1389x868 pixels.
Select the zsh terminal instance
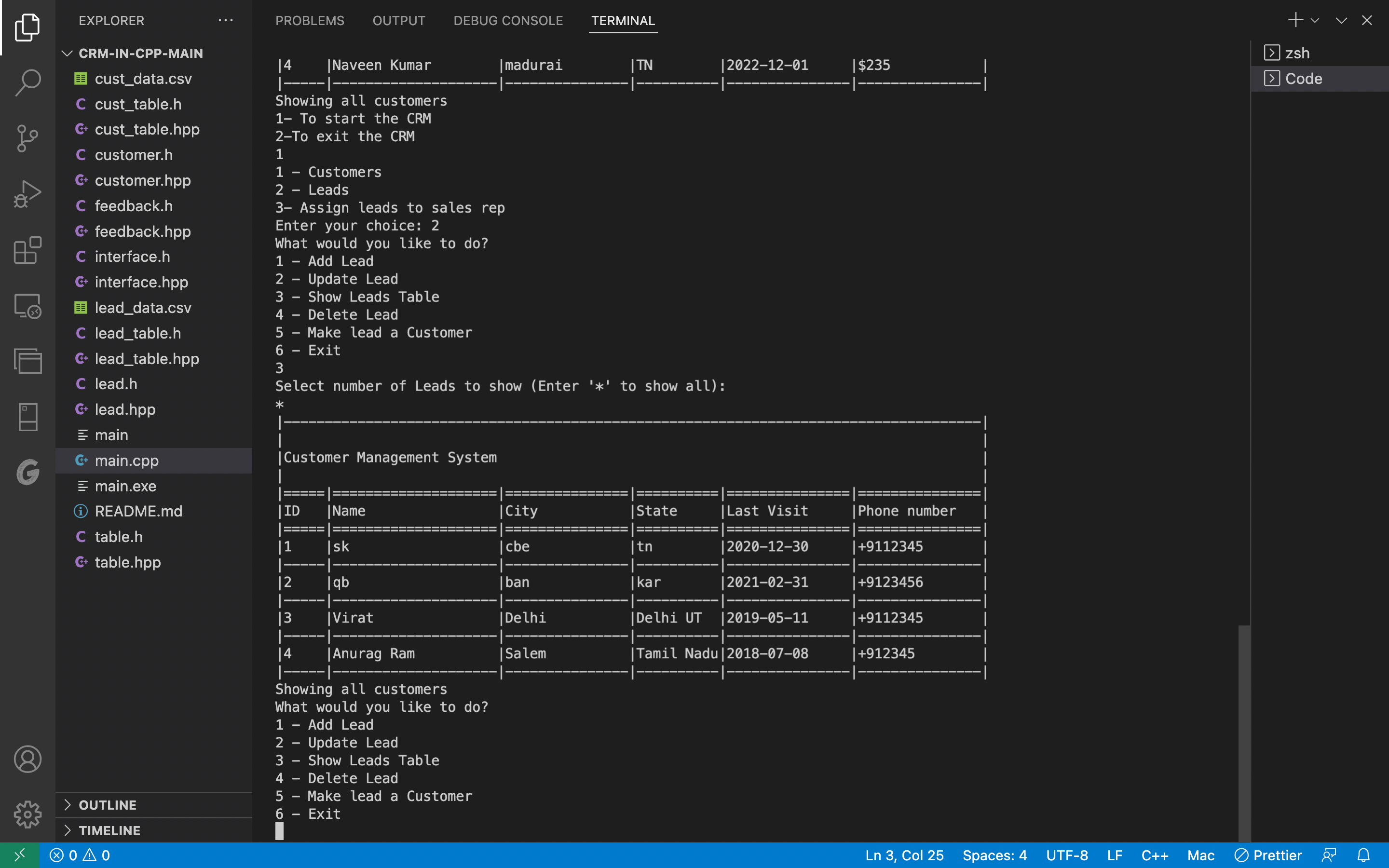coord(1320,53)
